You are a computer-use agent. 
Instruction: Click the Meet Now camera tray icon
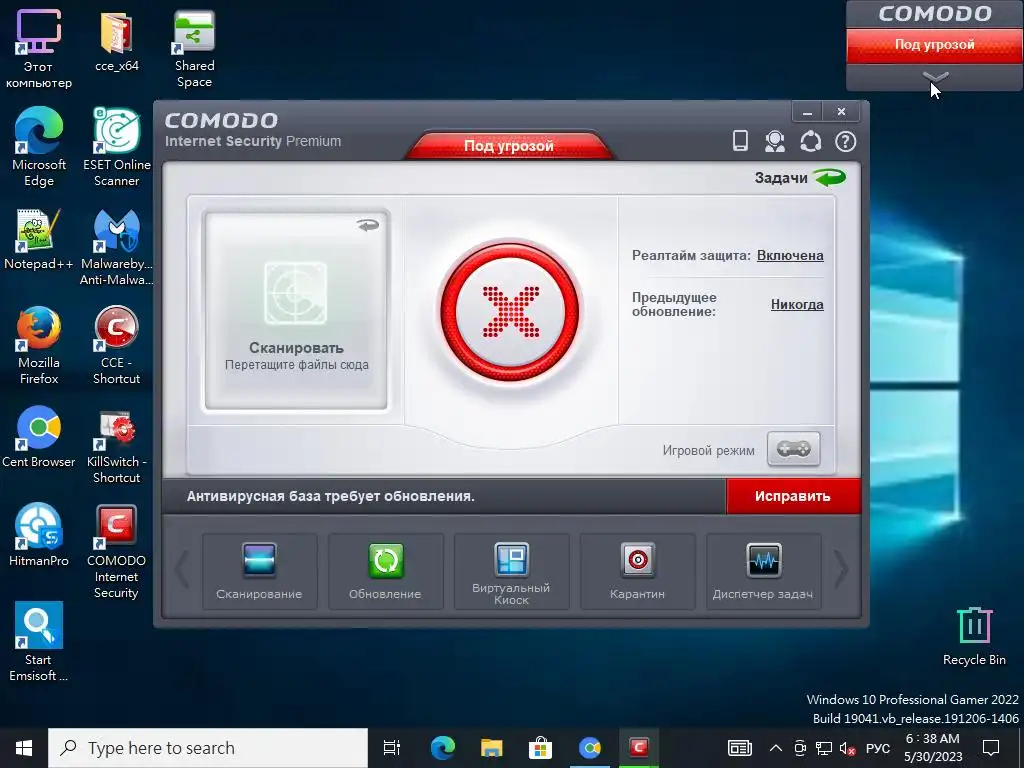click(800, 748)
